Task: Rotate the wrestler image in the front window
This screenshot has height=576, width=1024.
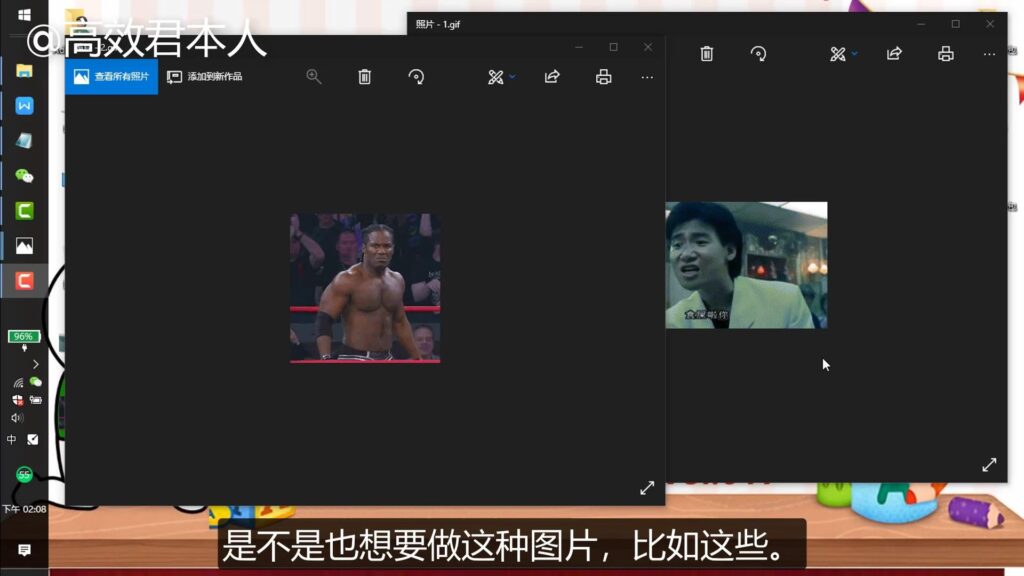Action: click(416, 77)
